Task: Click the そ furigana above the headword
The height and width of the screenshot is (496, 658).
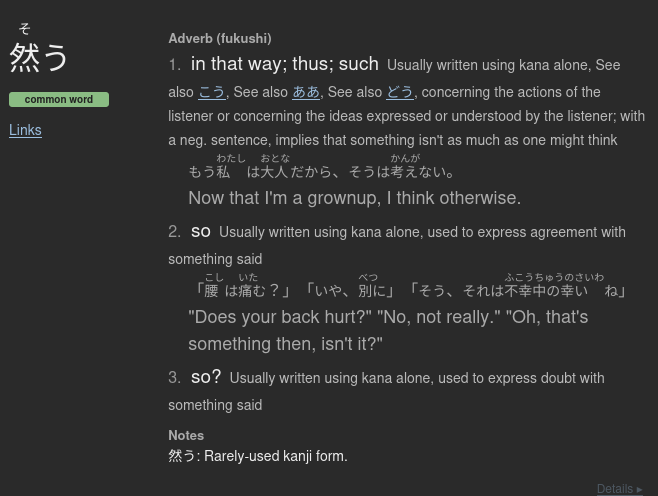Action: pos(25,29)
